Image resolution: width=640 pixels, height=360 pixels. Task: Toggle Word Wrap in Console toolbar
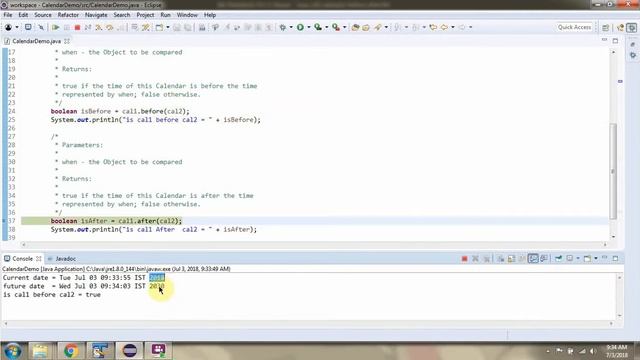(522, 258)
